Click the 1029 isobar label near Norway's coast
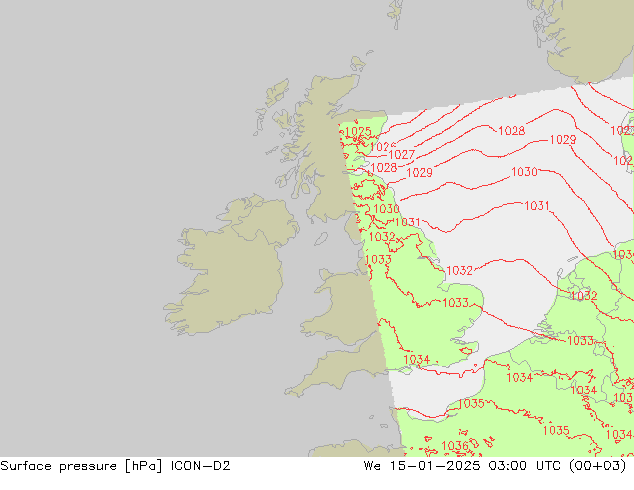This screenshot has width=634, height=490. click(x=563, y=139)
